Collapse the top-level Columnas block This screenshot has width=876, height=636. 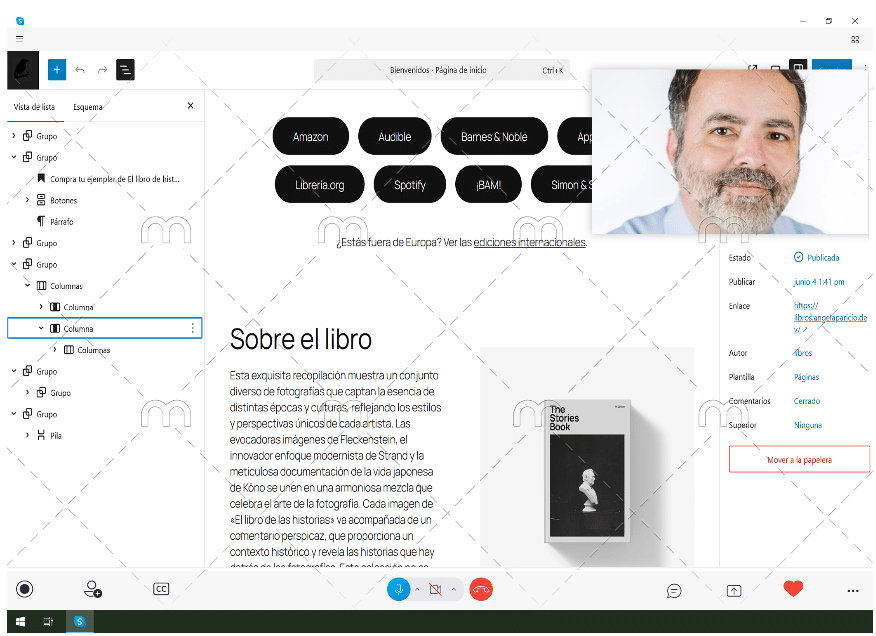coord(27,285)
